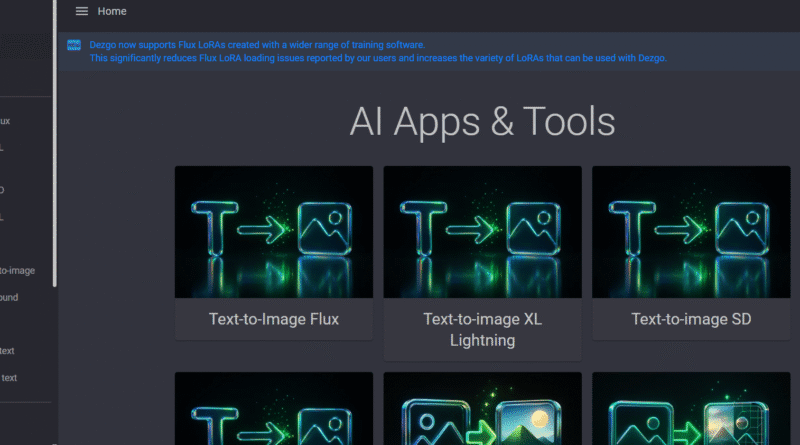
Task: Click the sidebar vertical scrollbar
Action: coord(55,143)
